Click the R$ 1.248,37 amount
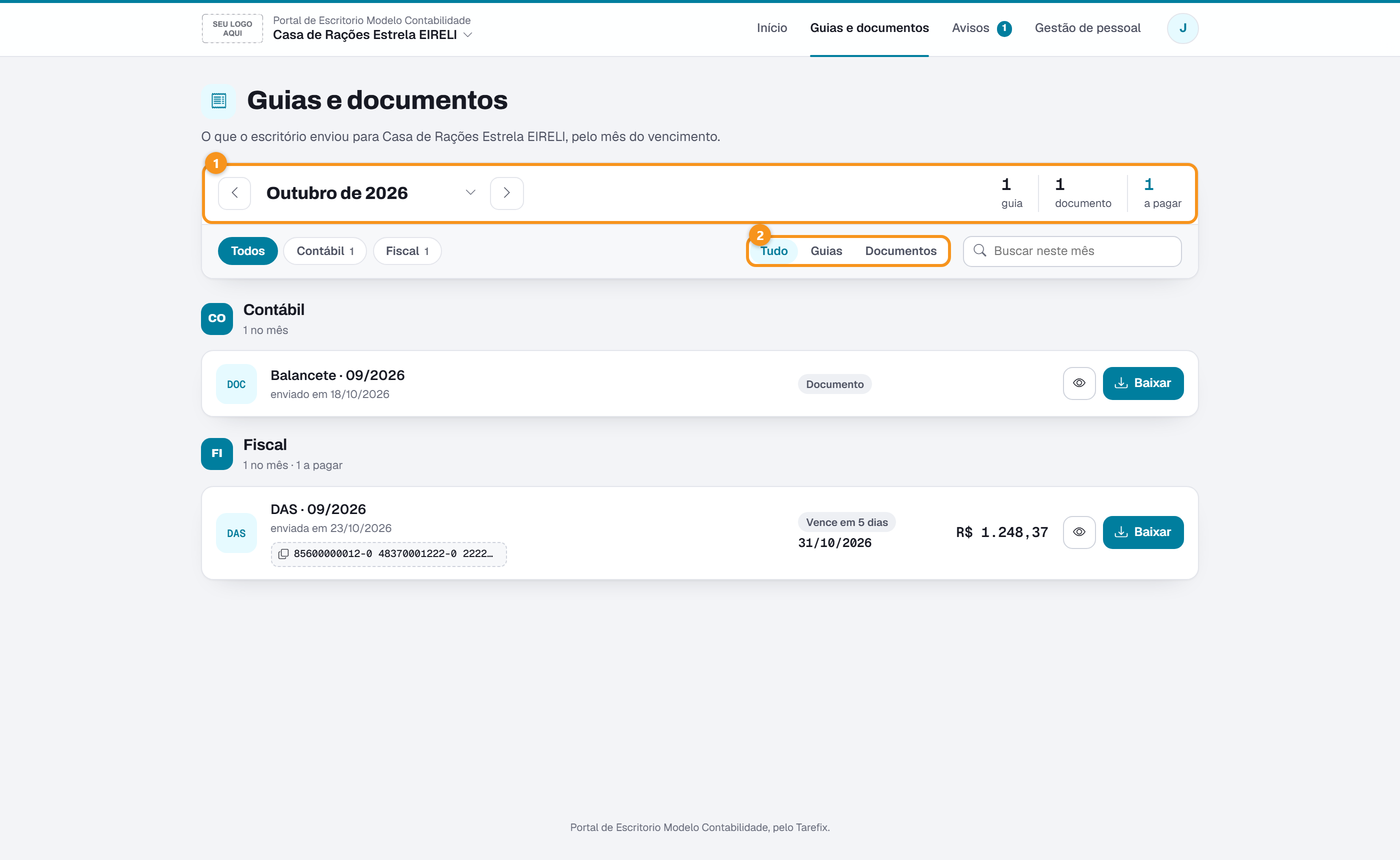This screenshot has width=1400, height=860. 1001,532
